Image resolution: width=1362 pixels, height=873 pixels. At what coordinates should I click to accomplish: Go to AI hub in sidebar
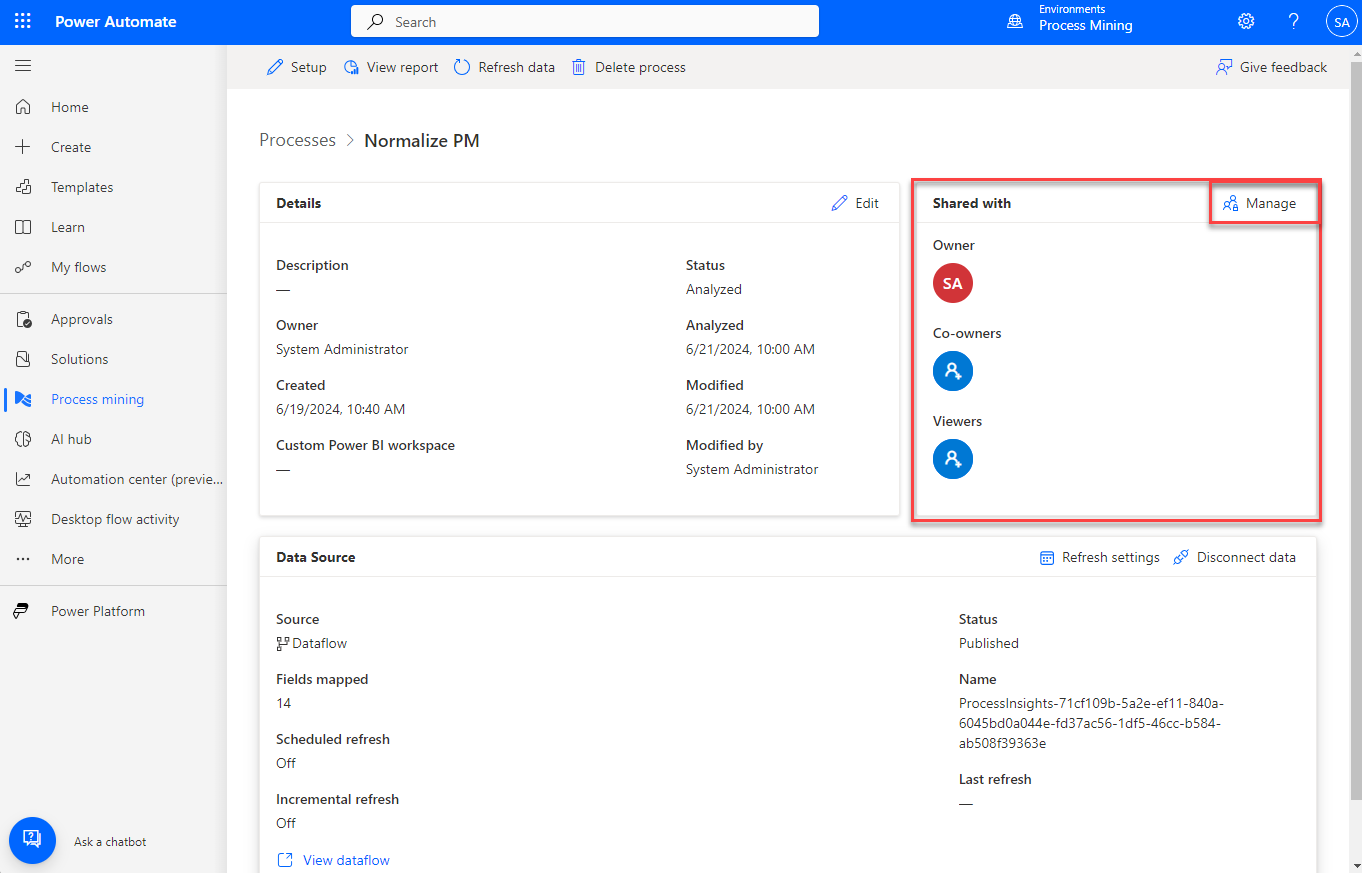71,439
